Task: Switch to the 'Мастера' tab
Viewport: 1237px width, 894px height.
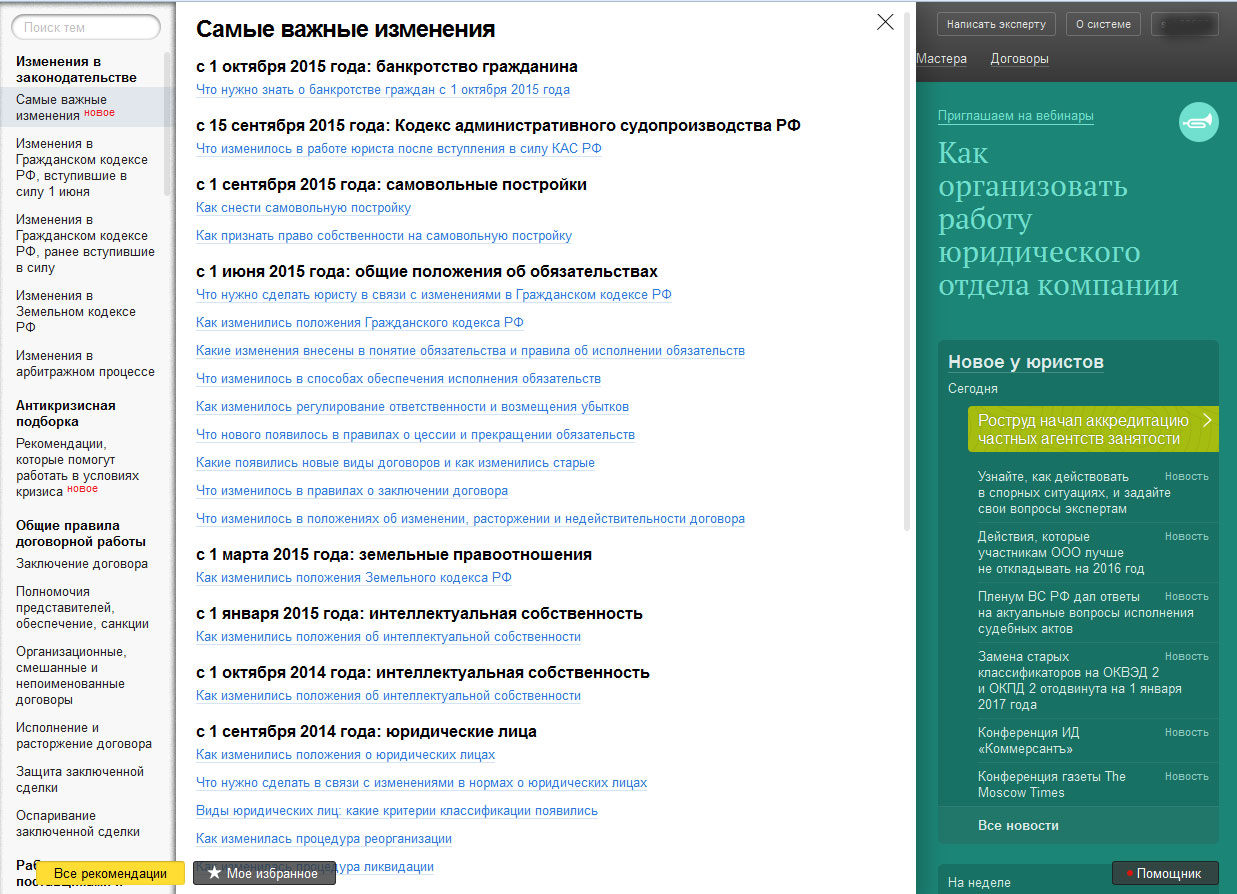Action: pos(942,59)
